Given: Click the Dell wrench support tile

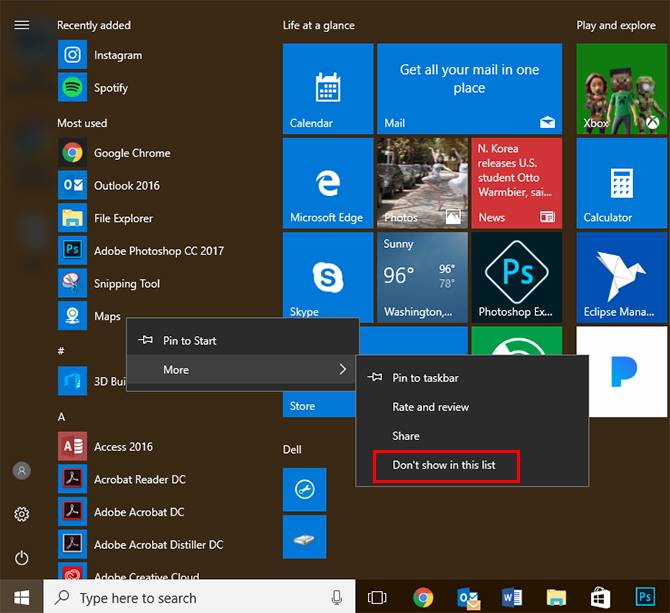Looking at the screenshot, I should coord(304,489).
